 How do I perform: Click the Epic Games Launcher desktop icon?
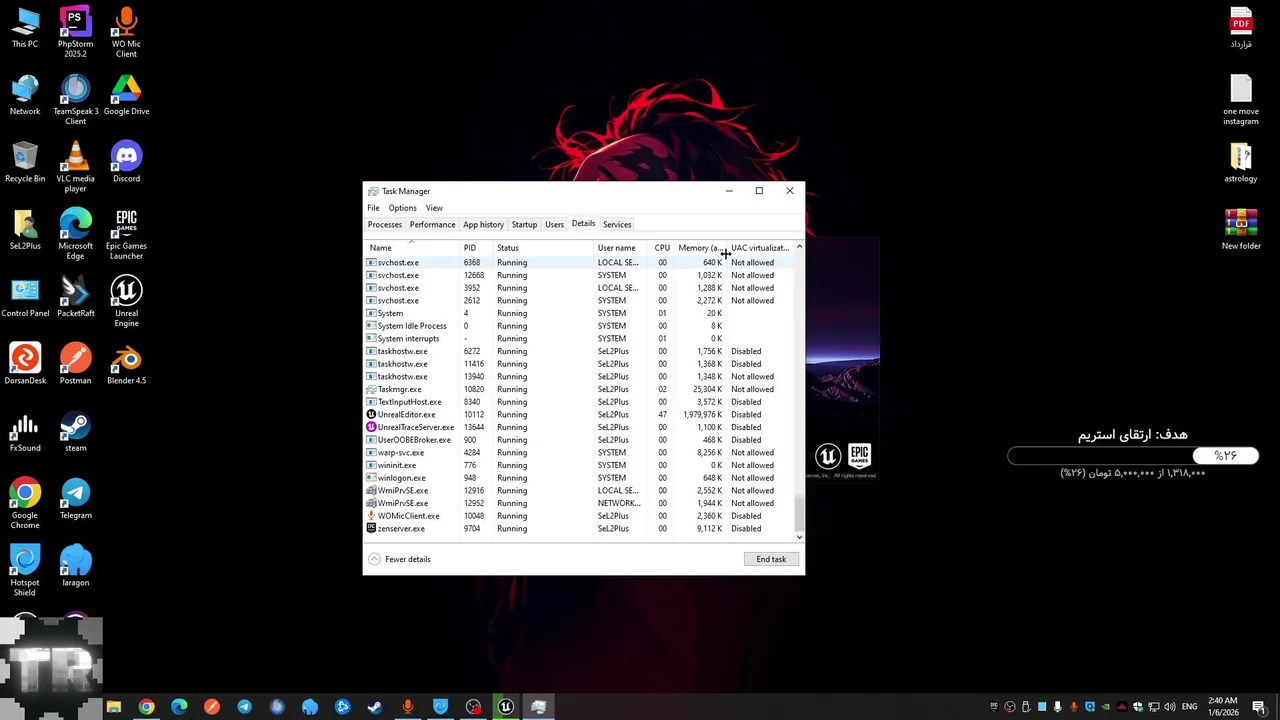point(126,234)
